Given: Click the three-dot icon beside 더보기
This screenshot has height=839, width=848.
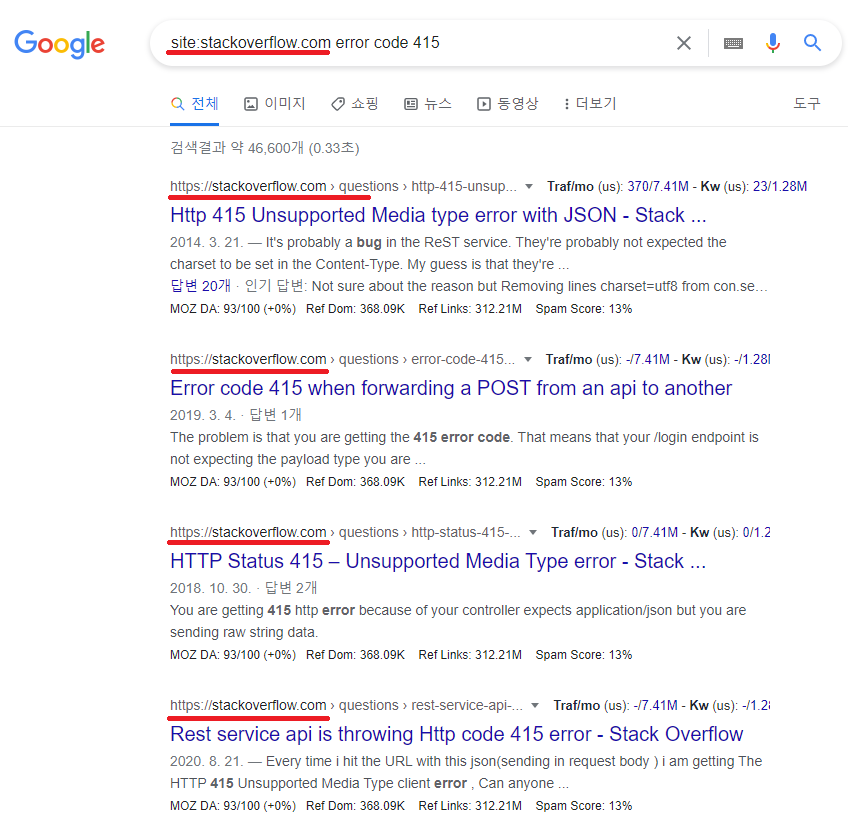Looking at the screenshot, I should [566, 104].
